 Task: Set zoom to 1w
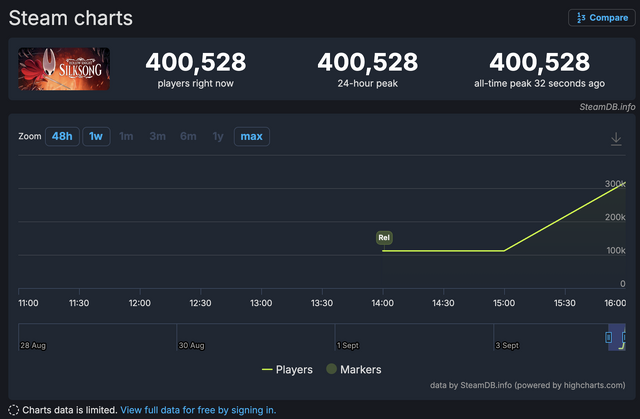pos(96,136)
